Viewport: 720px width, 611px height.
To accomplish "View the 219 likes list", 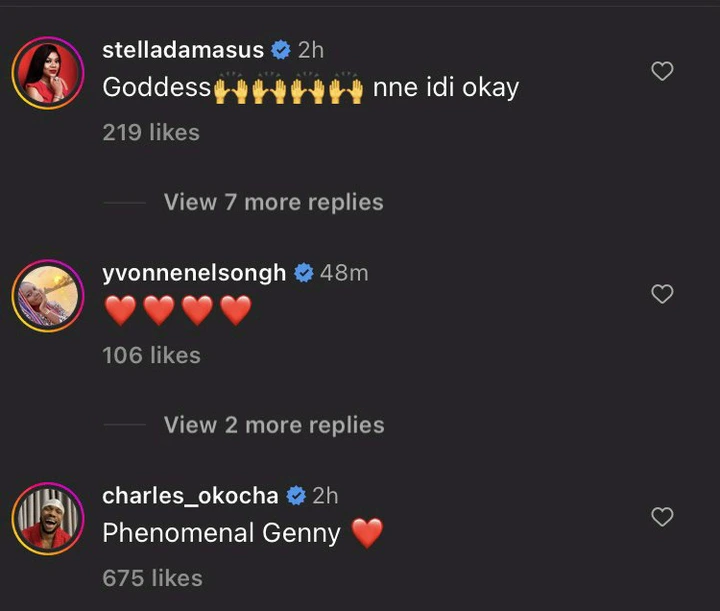I will (151, 132).
